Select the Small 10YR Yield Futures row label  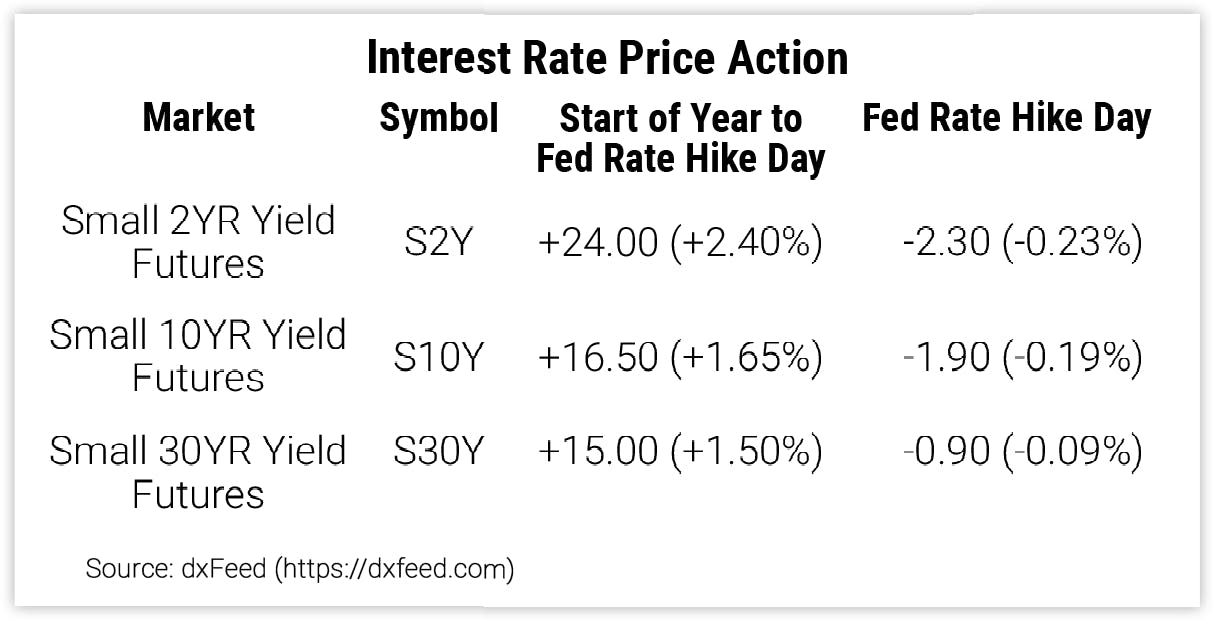point(198,356)
